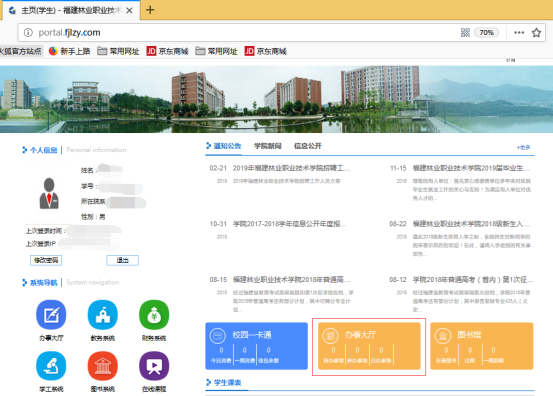Image resolution: width=553 pixels, height=396 pixels.
Task: Click the 修改密码 button
Action: 46,260
